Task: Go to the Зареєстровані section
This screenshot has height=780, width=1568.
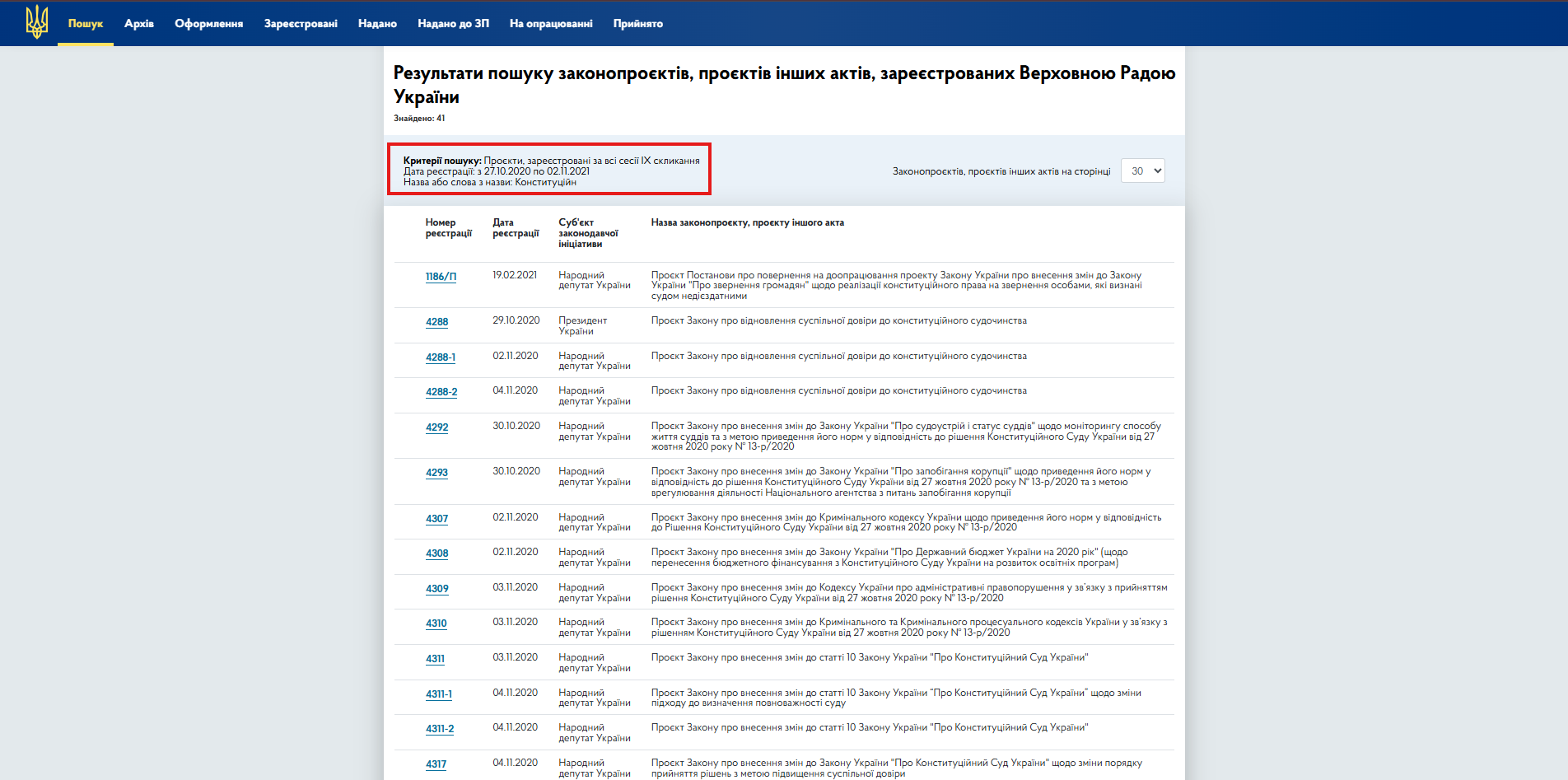Action: pyautogui.click(x=301, y=23)
